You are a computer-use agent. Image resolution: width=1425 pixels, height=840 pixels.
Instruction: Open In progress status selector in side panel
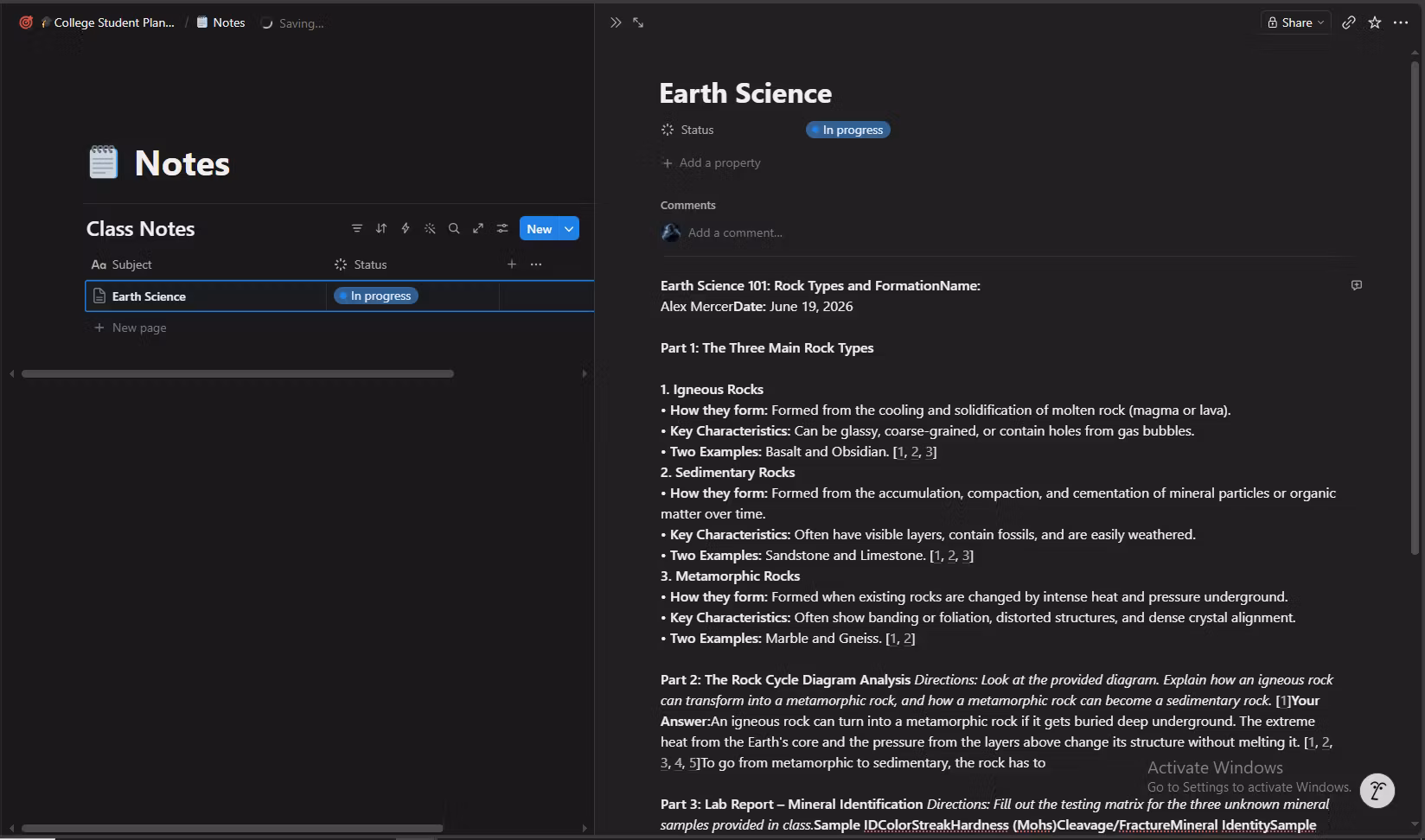click(848, 130)
